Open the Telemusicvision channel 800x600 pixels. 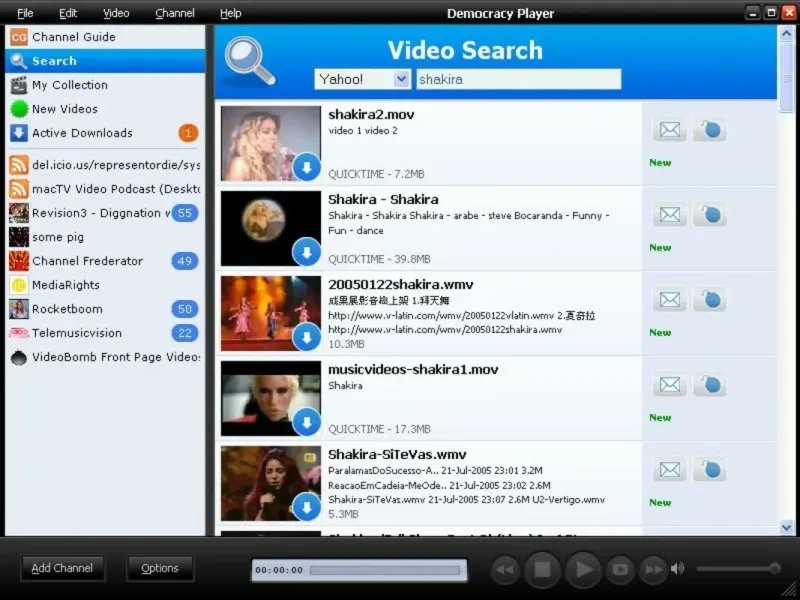click(x=105, y=333)
